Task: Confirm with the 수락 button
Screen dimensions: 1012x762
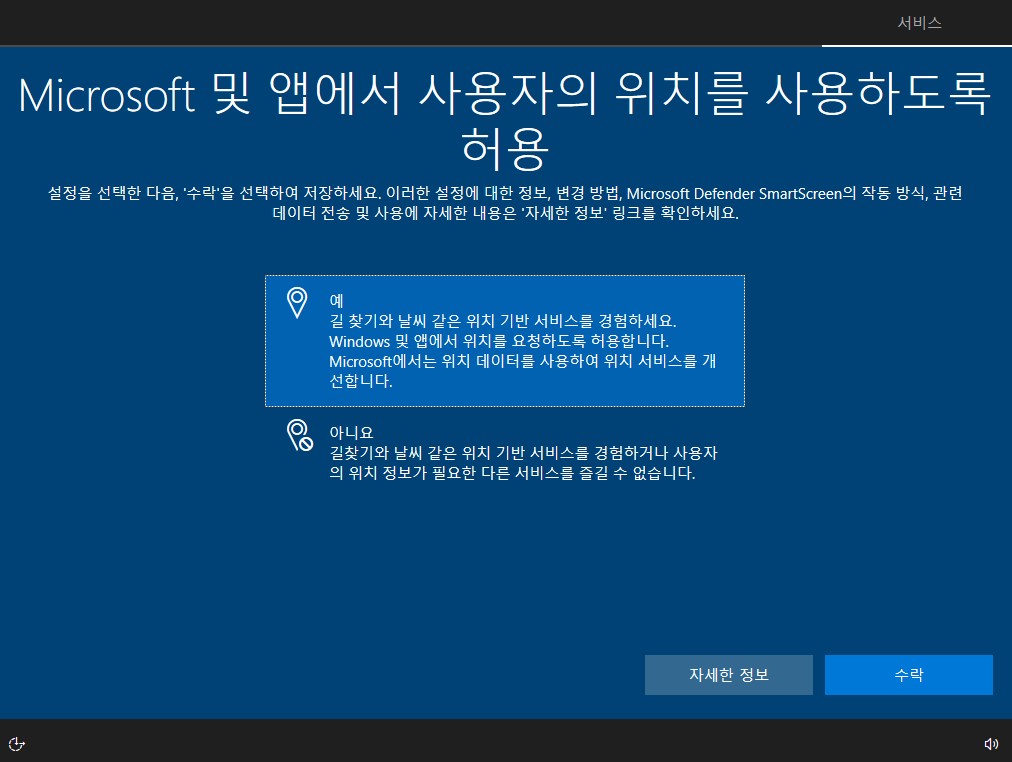Action: tap(909, 675)
